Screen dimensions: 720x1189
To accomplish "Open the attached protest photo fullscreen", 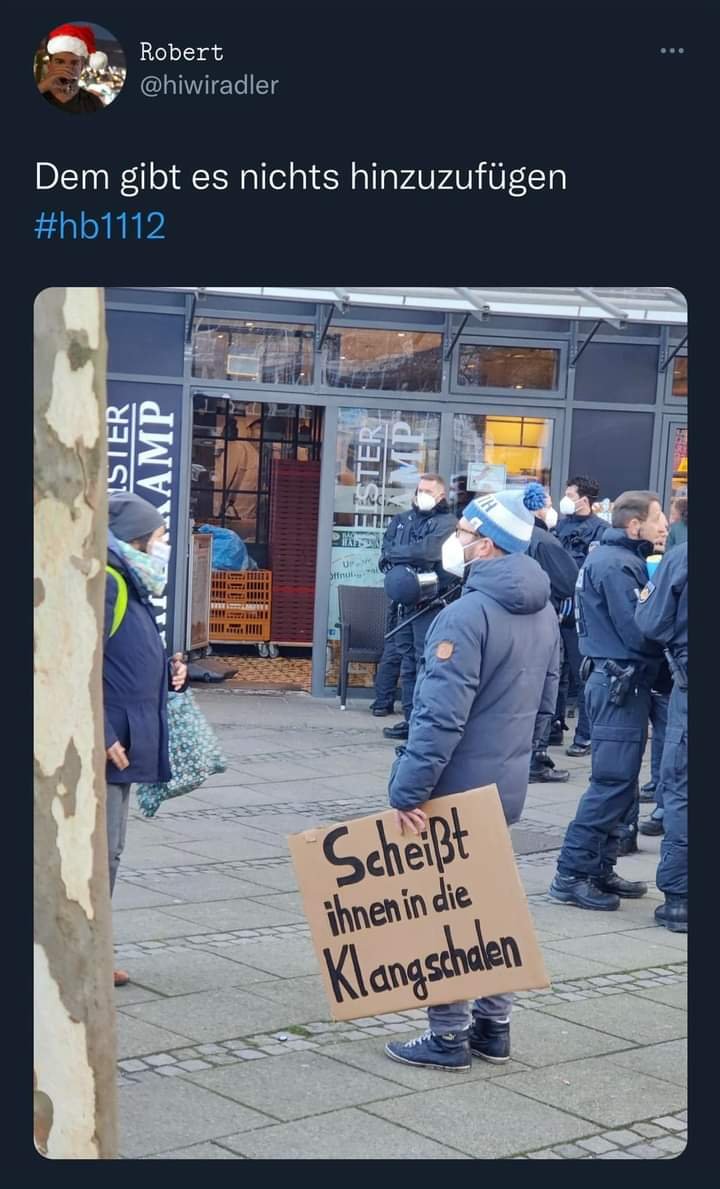I will pos(361,723).
